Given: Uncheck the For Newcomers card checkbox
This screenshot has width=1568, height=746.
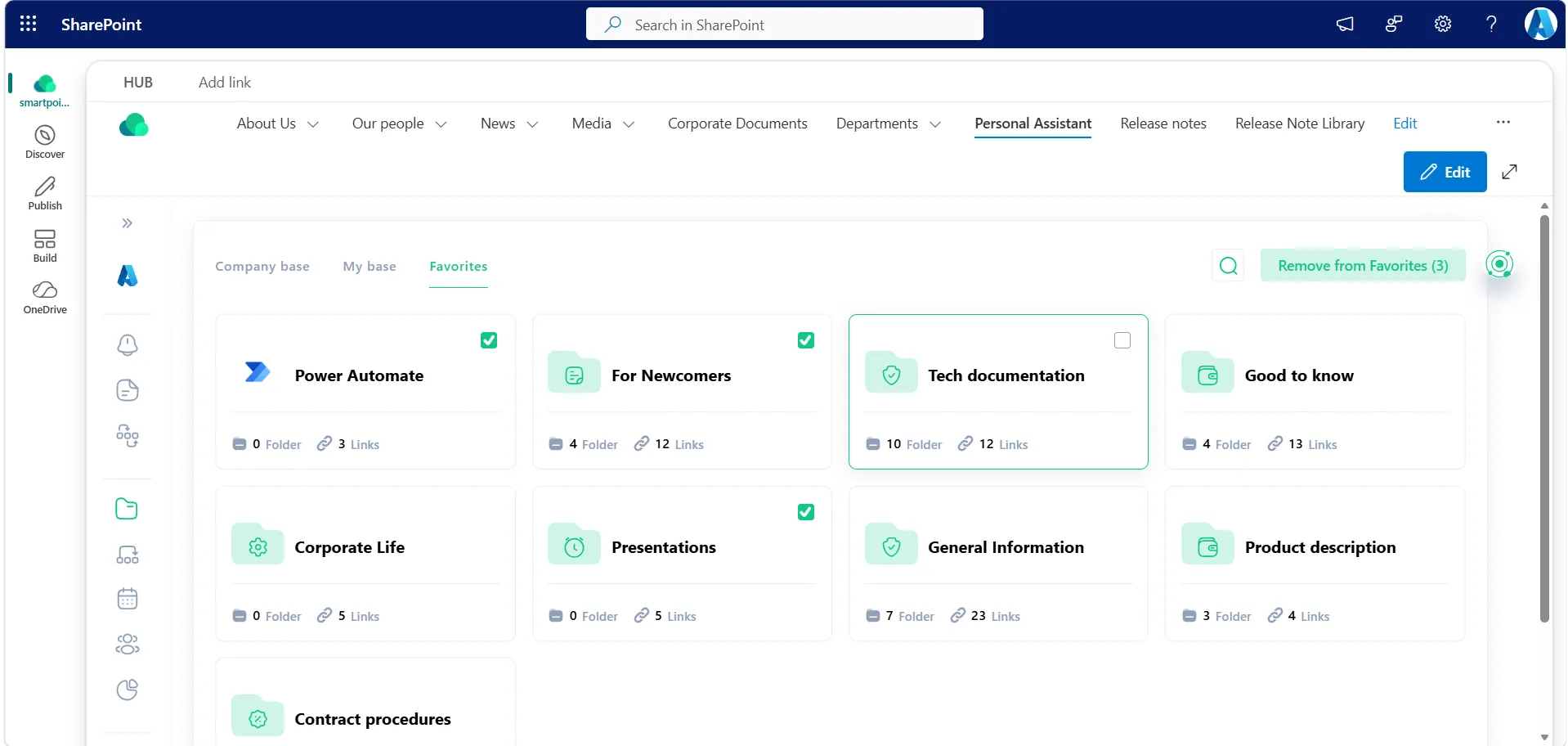Looking at the screenshot, I should pos(806,340).
